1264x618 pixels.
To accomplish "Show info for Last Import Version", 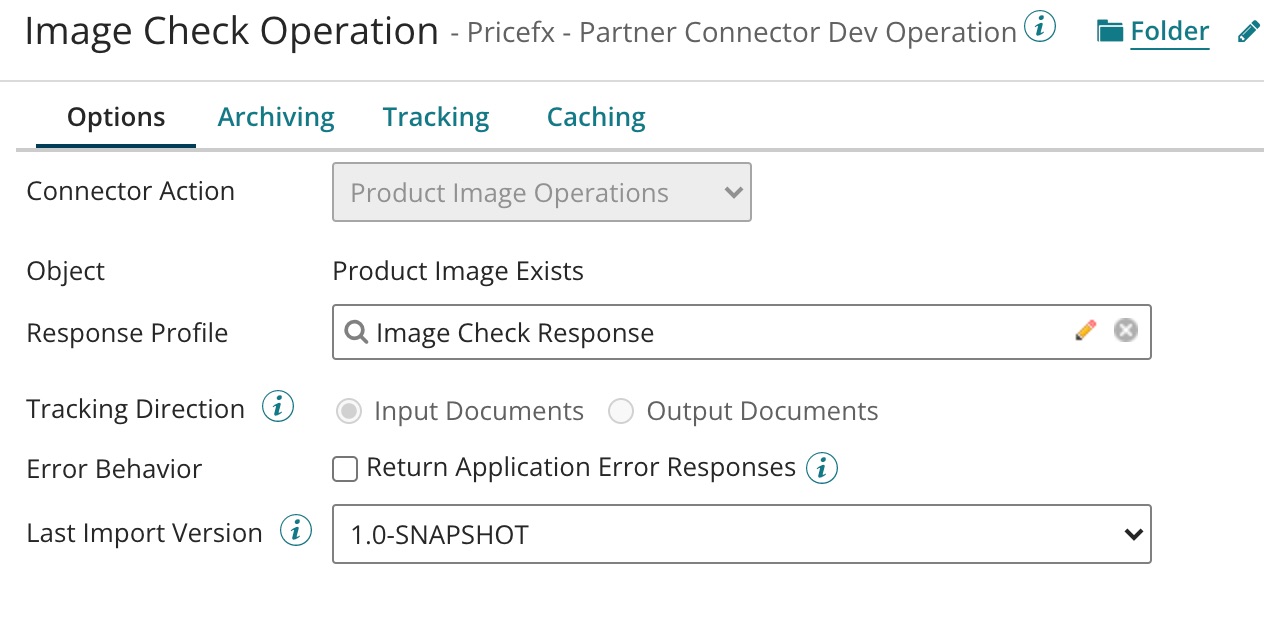I will 296,532.
